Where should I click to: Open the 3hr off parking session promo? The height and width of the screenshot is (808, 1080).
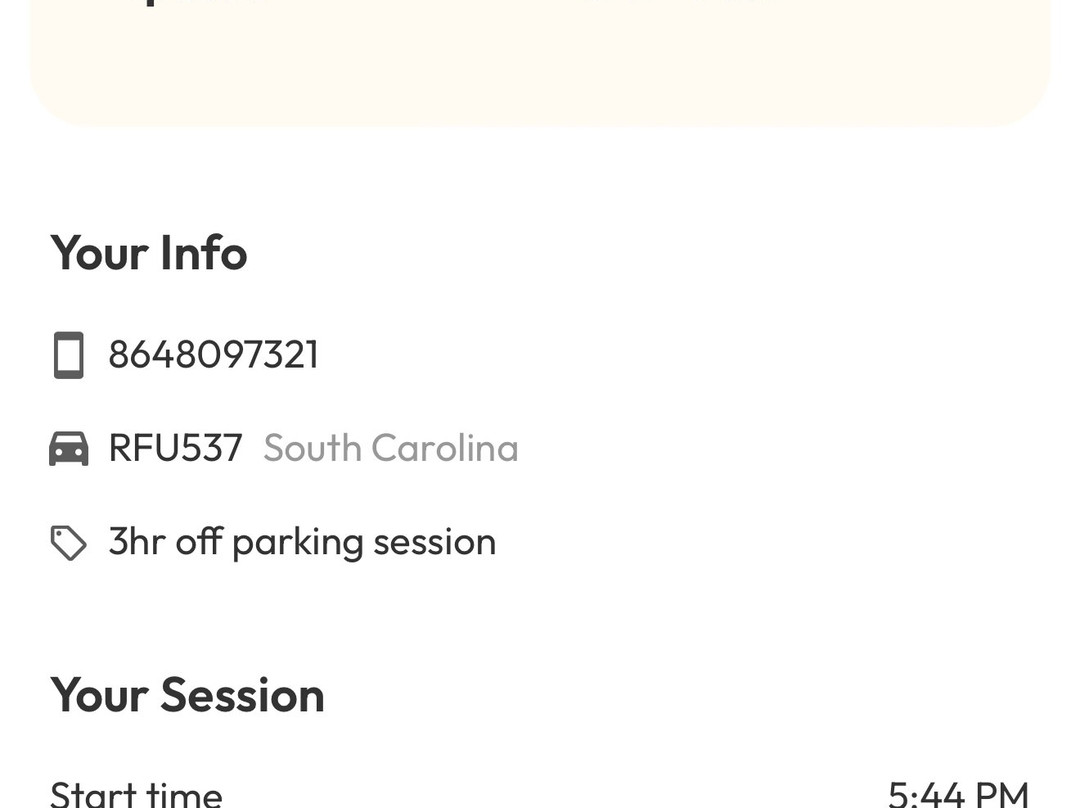302,542
